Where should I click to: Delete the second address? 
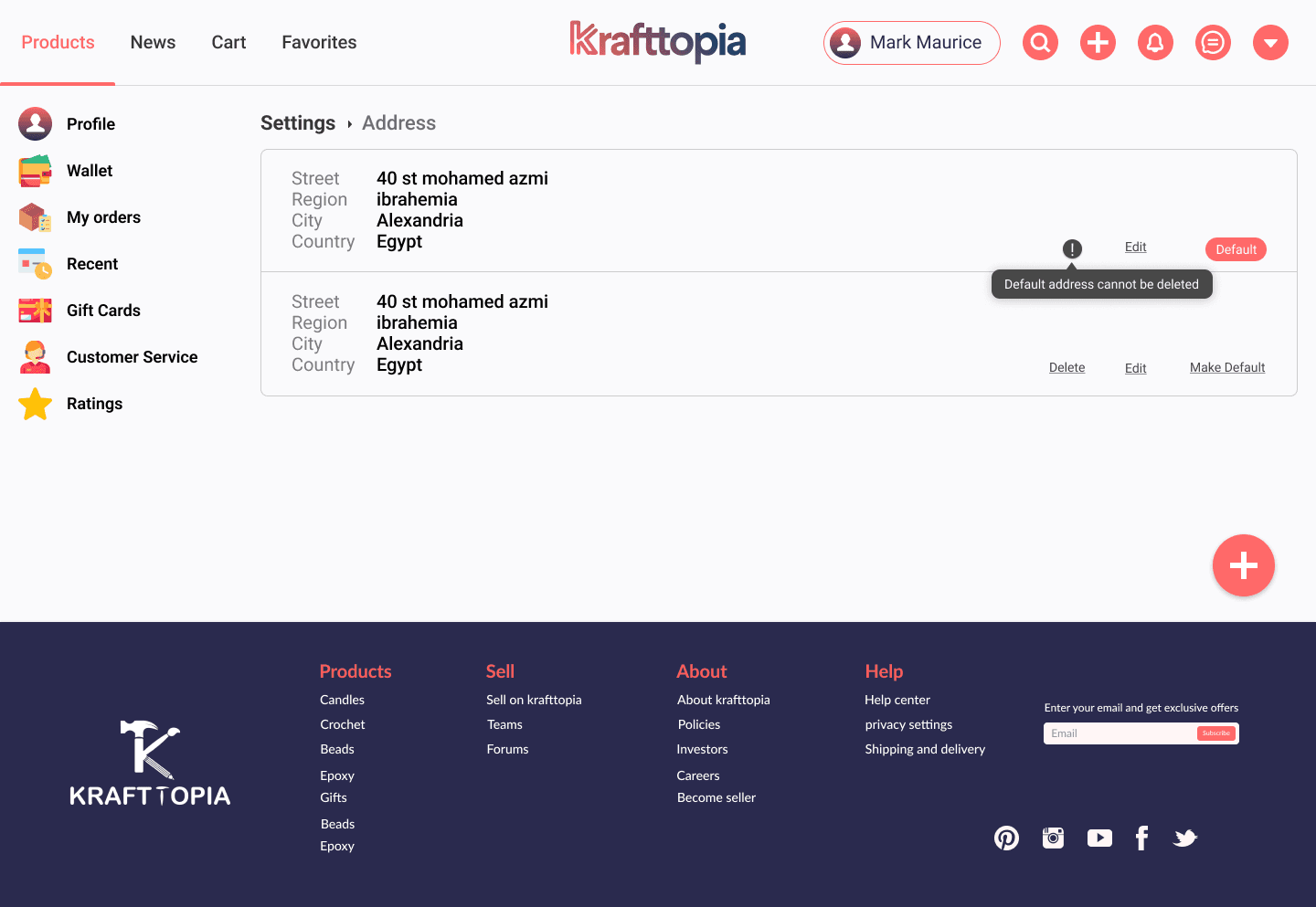(x=1067, y=367)
